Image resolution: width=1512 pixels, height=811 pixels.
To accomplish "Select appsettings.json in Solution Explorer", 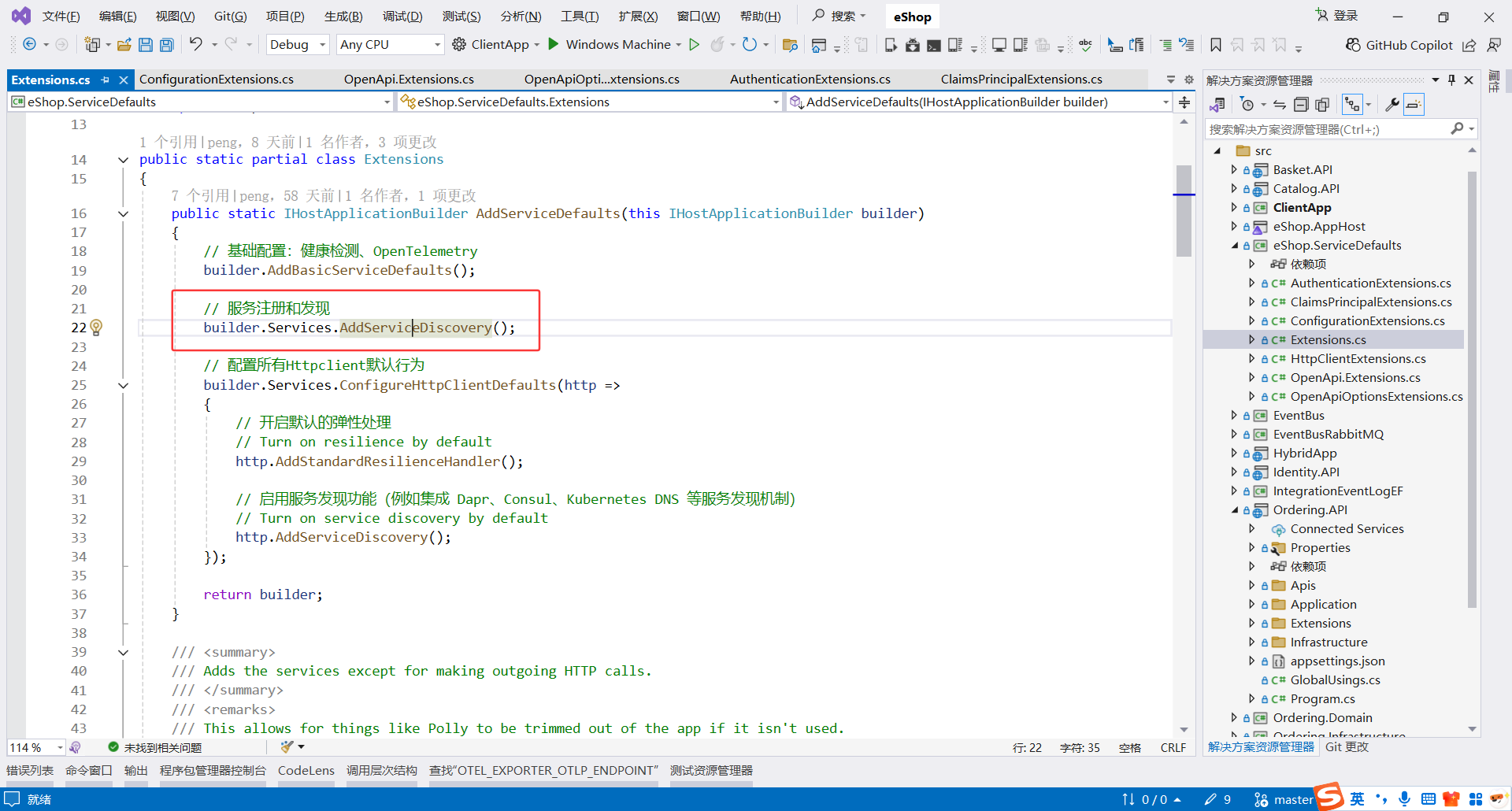I will pos(1337,661).
